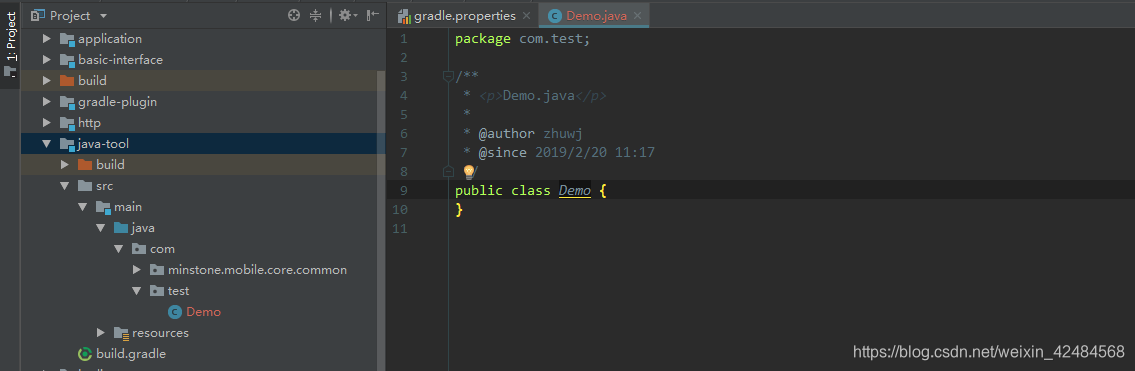Select the java source folder row
The width and height of the screenshot is (1135, 371).
pos(199,228)
